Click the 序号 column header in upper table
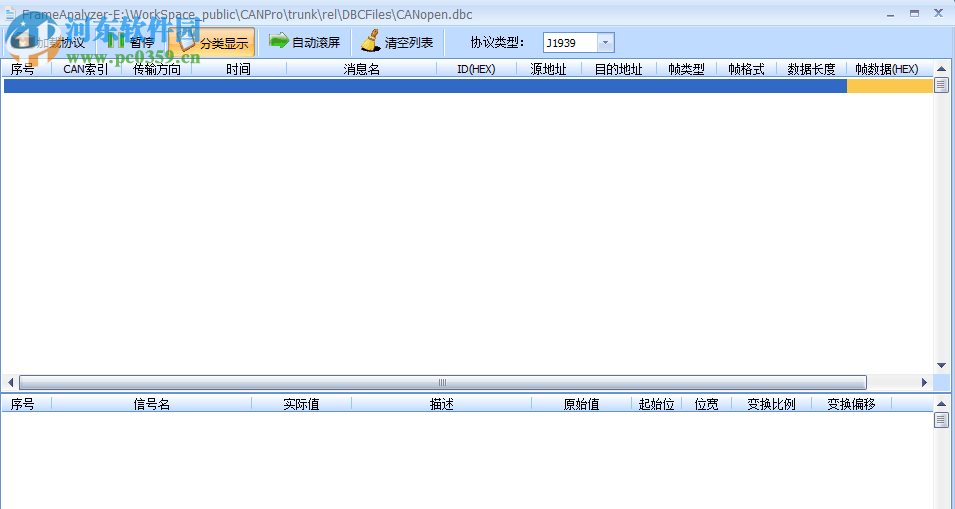The image size is (955, 509). point(23,69)
